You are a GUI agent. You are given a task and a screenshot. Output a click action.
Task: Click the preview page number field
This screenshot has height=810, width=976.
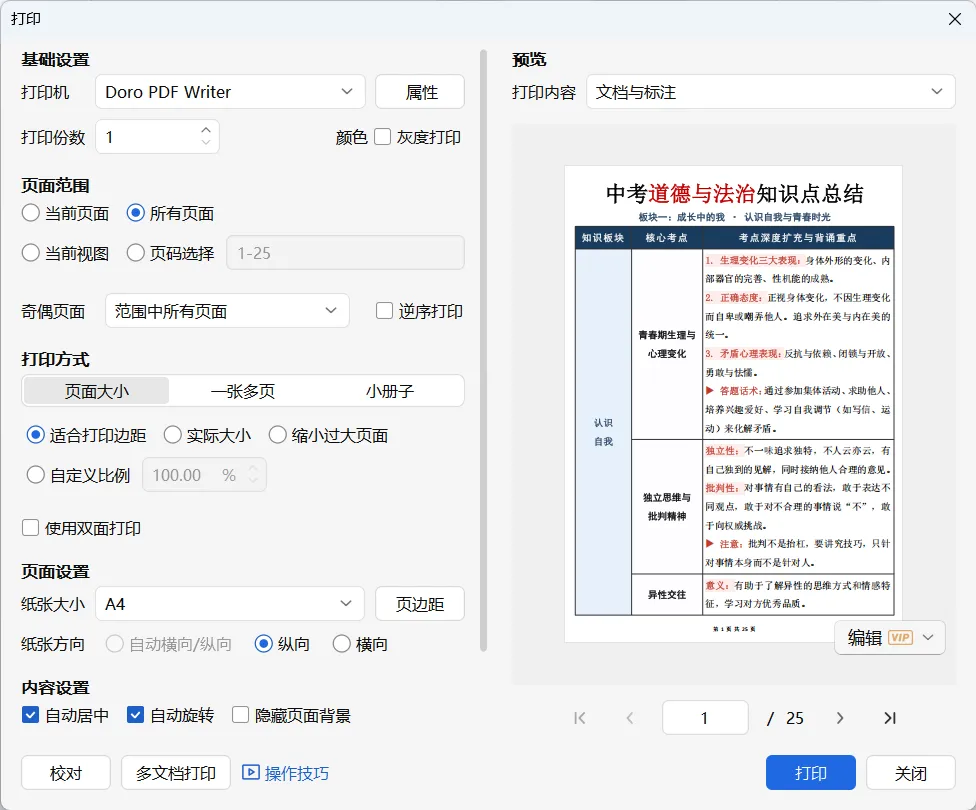[x=705, y=718]
